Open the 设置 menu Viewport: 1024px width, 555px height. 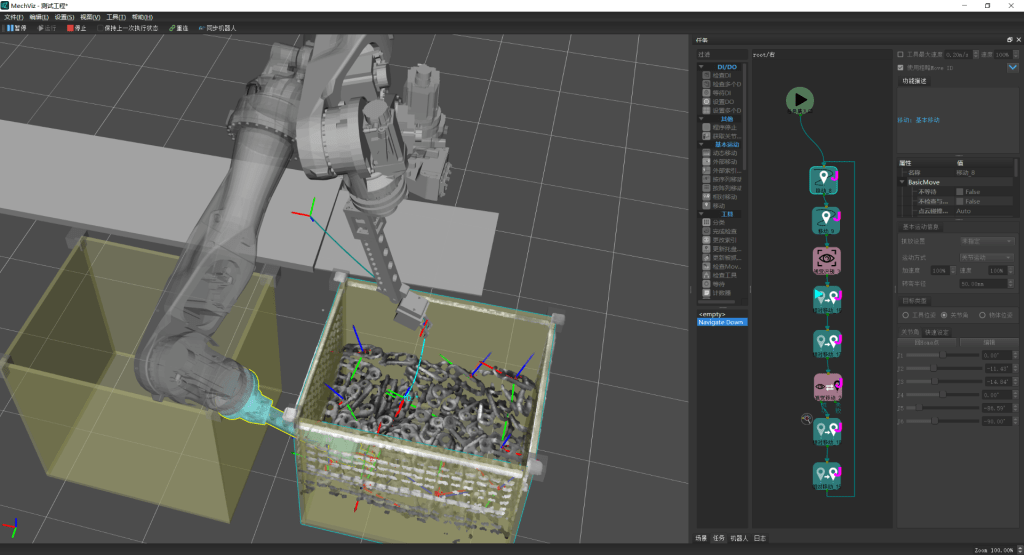coord(64,17)
